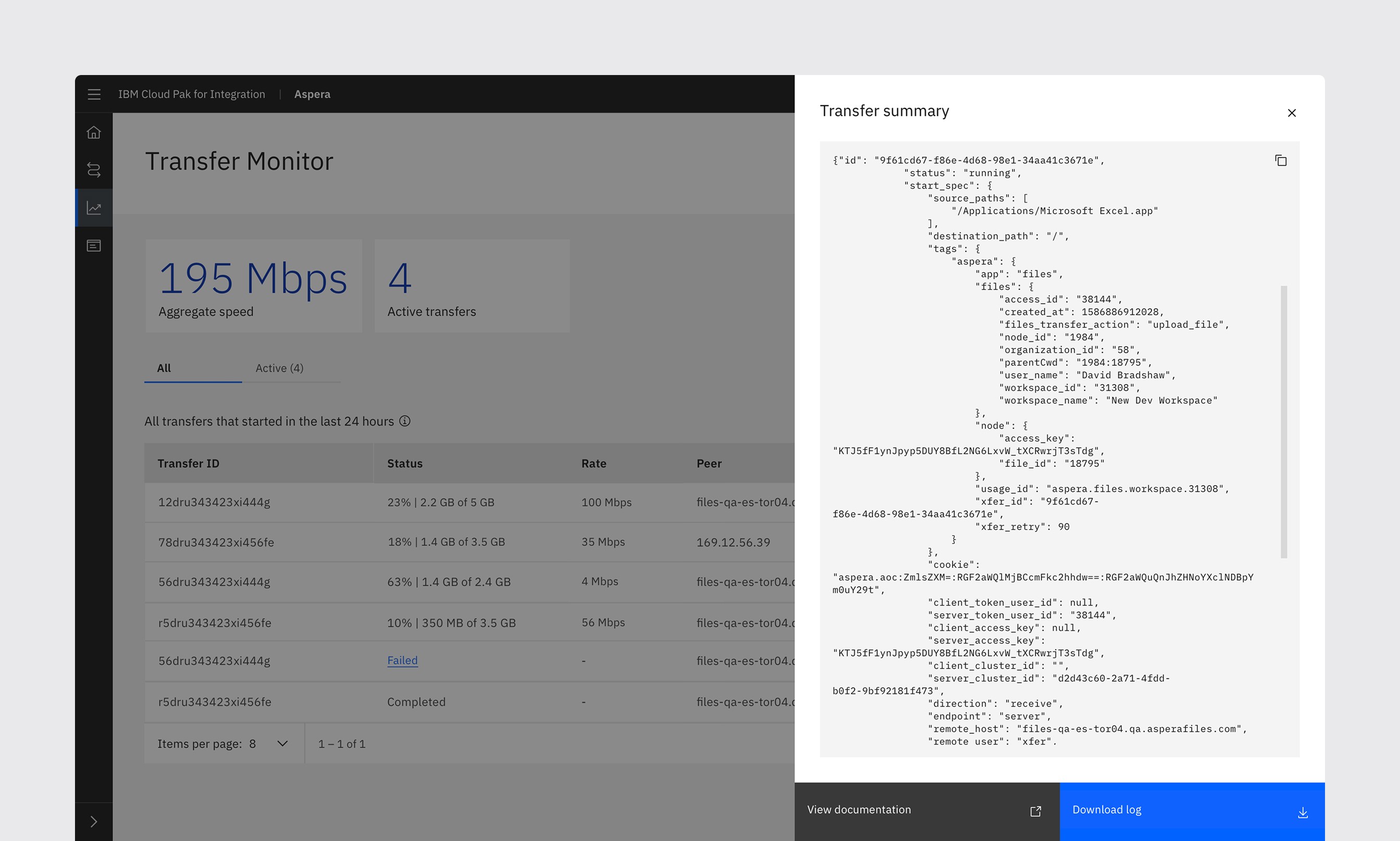Viewport: 1400px width, 841px height.
Task: Click the Aspera header label
Action: tap(312, 94)
